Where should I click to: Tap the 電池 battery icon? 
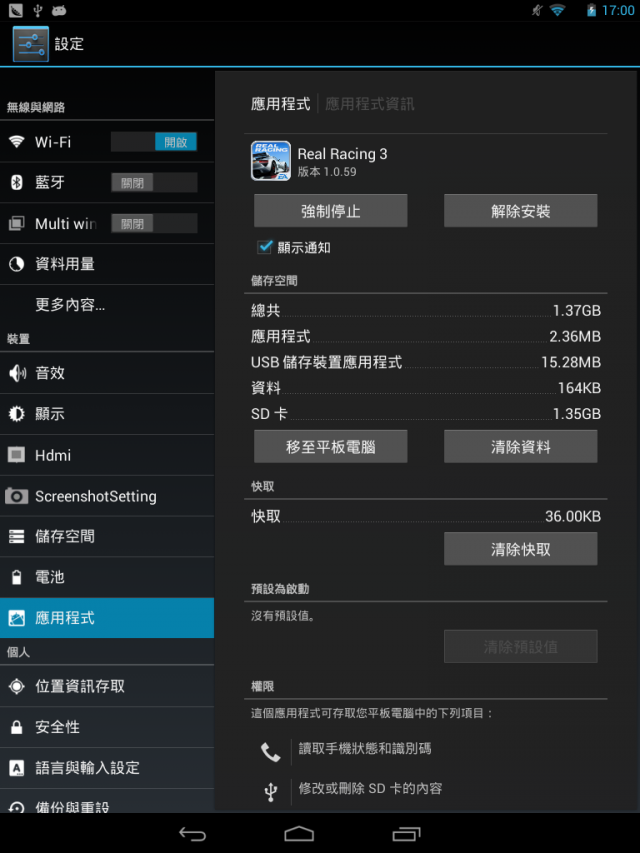click(17, 577)
